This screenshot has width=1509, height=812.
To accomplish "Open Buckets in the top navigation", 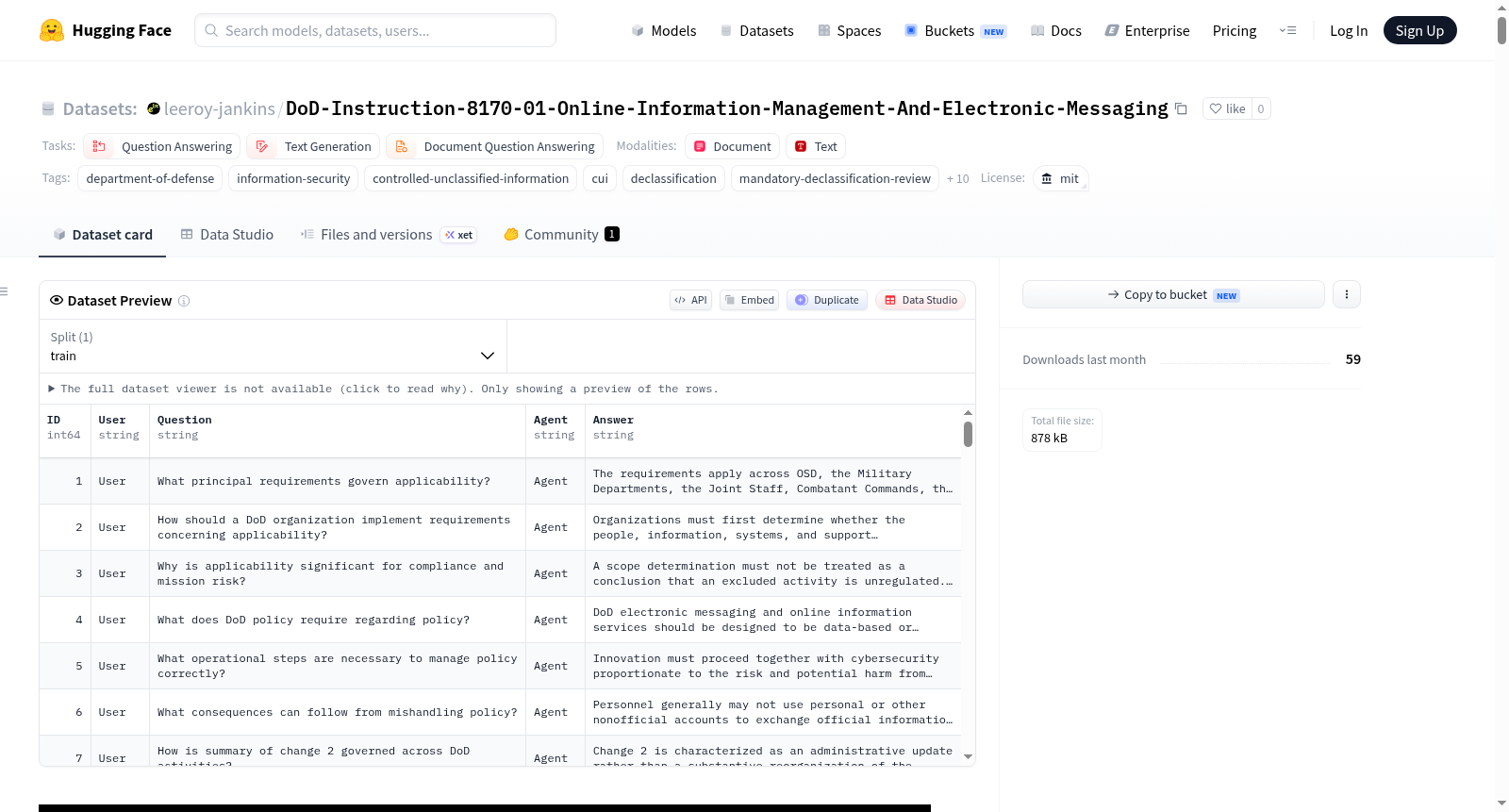I will coord(955,30).
